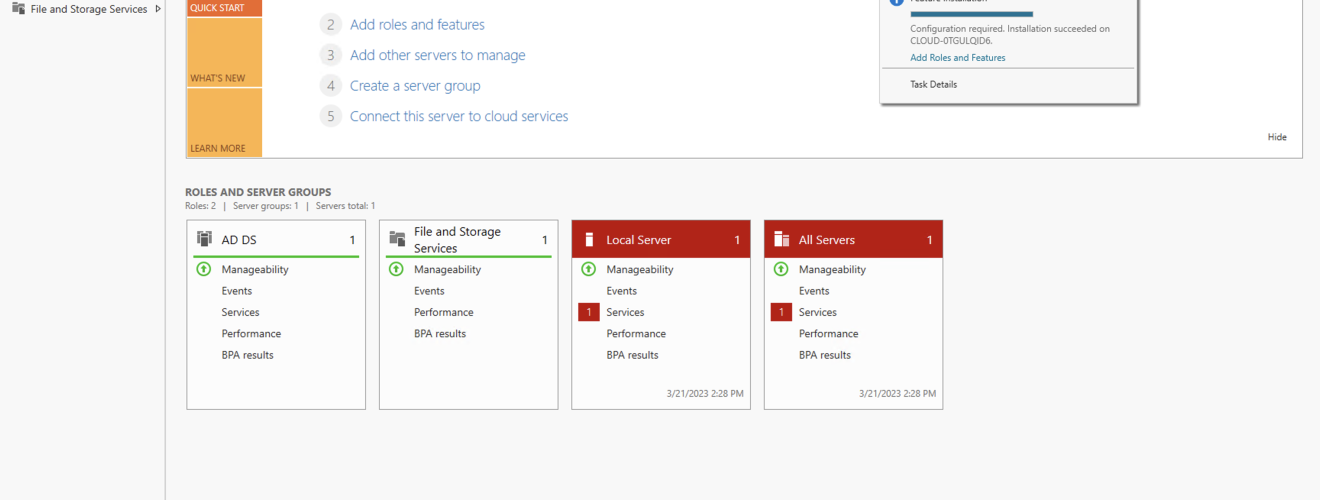Screen dimensions: 1320x500
Task: Open AD DS Services
Action: 240,312
